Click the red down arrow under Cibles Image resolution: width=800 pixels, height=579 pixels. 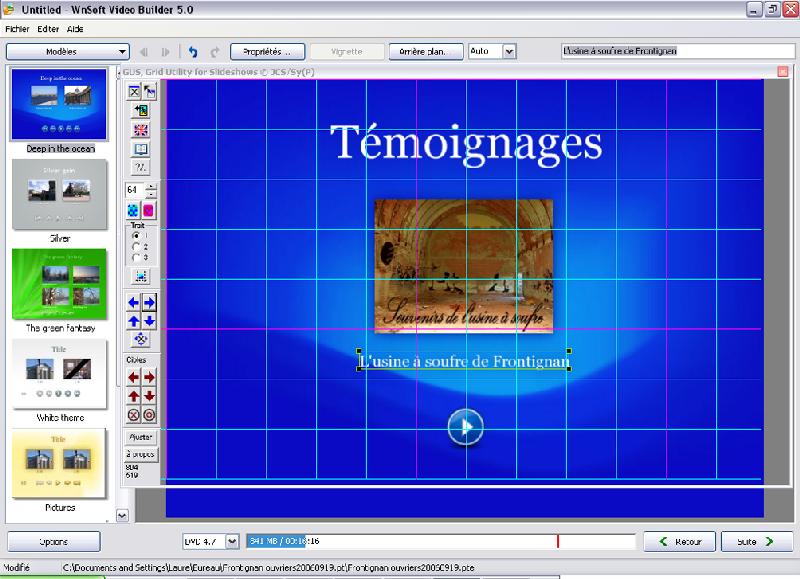coord(149,396)
